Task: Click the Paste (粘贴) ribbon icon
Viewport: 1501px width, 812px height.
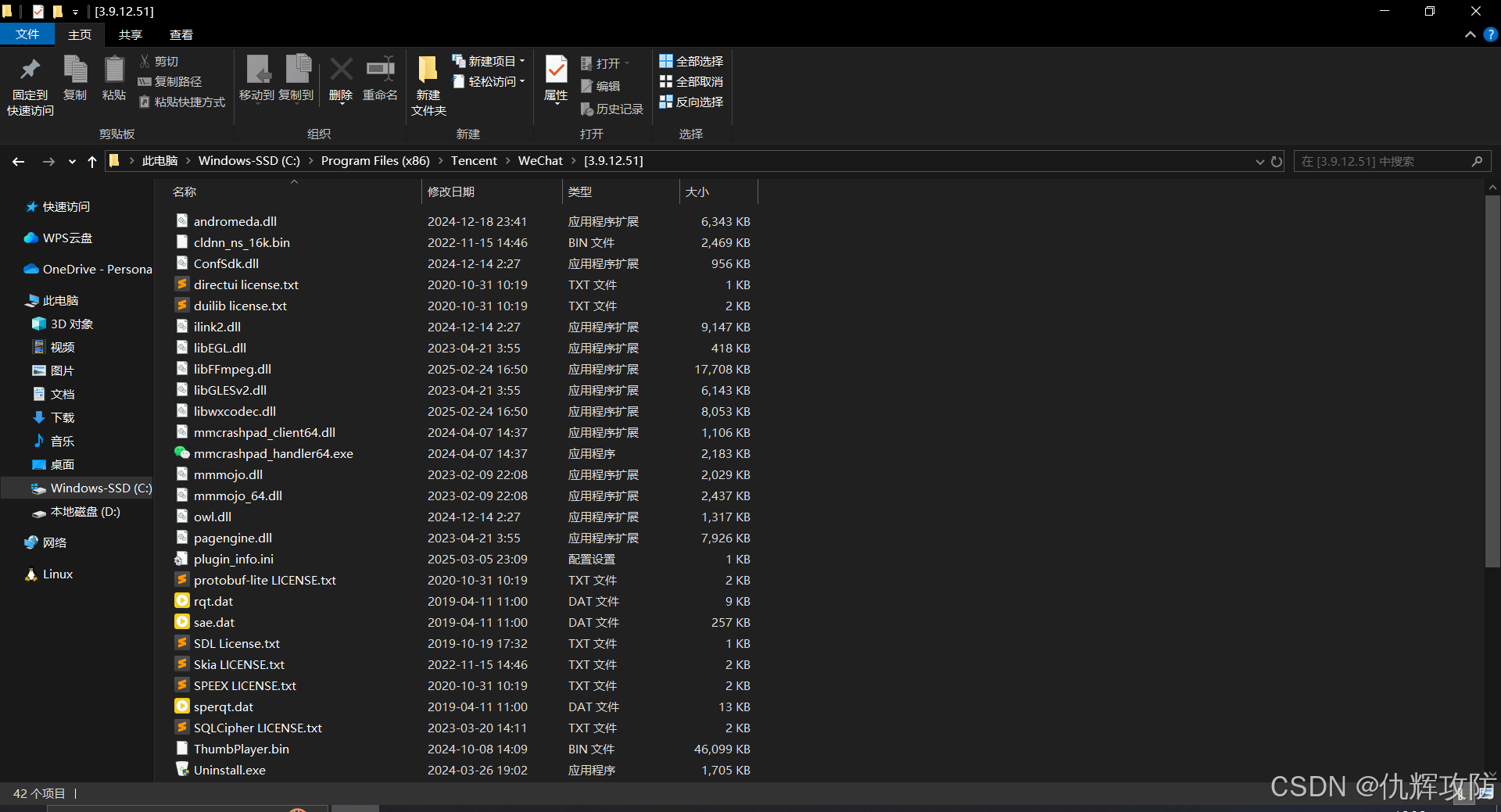Action: click(114, 70)
